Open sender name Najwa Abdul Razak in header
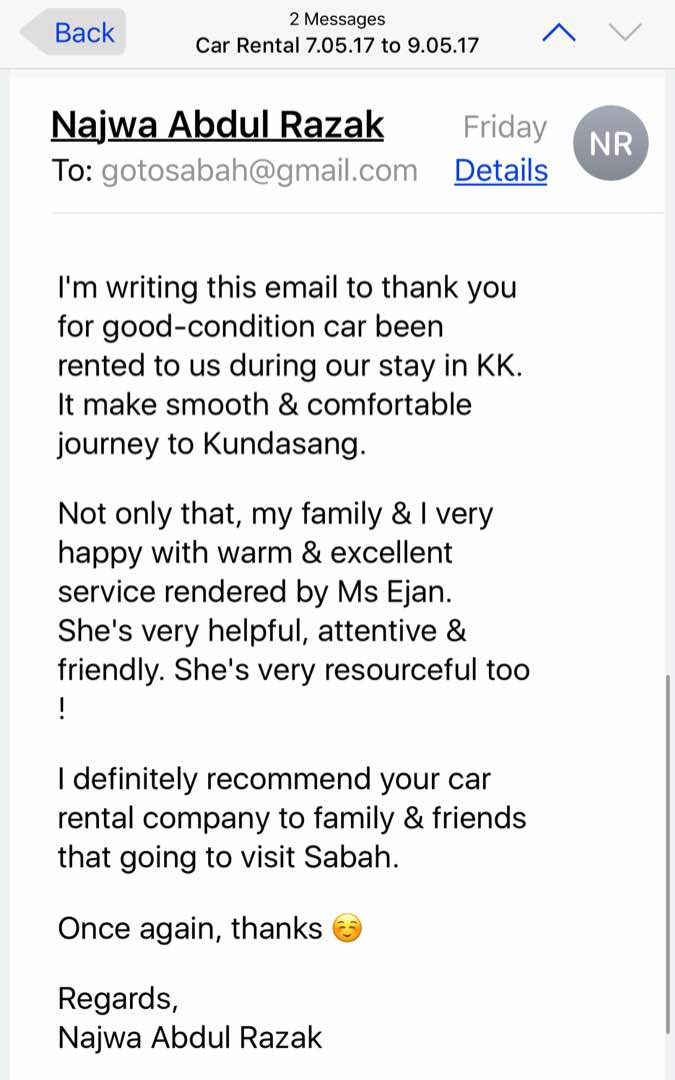The width and height of the screenshot is (675, 1080). click(217, 126)
